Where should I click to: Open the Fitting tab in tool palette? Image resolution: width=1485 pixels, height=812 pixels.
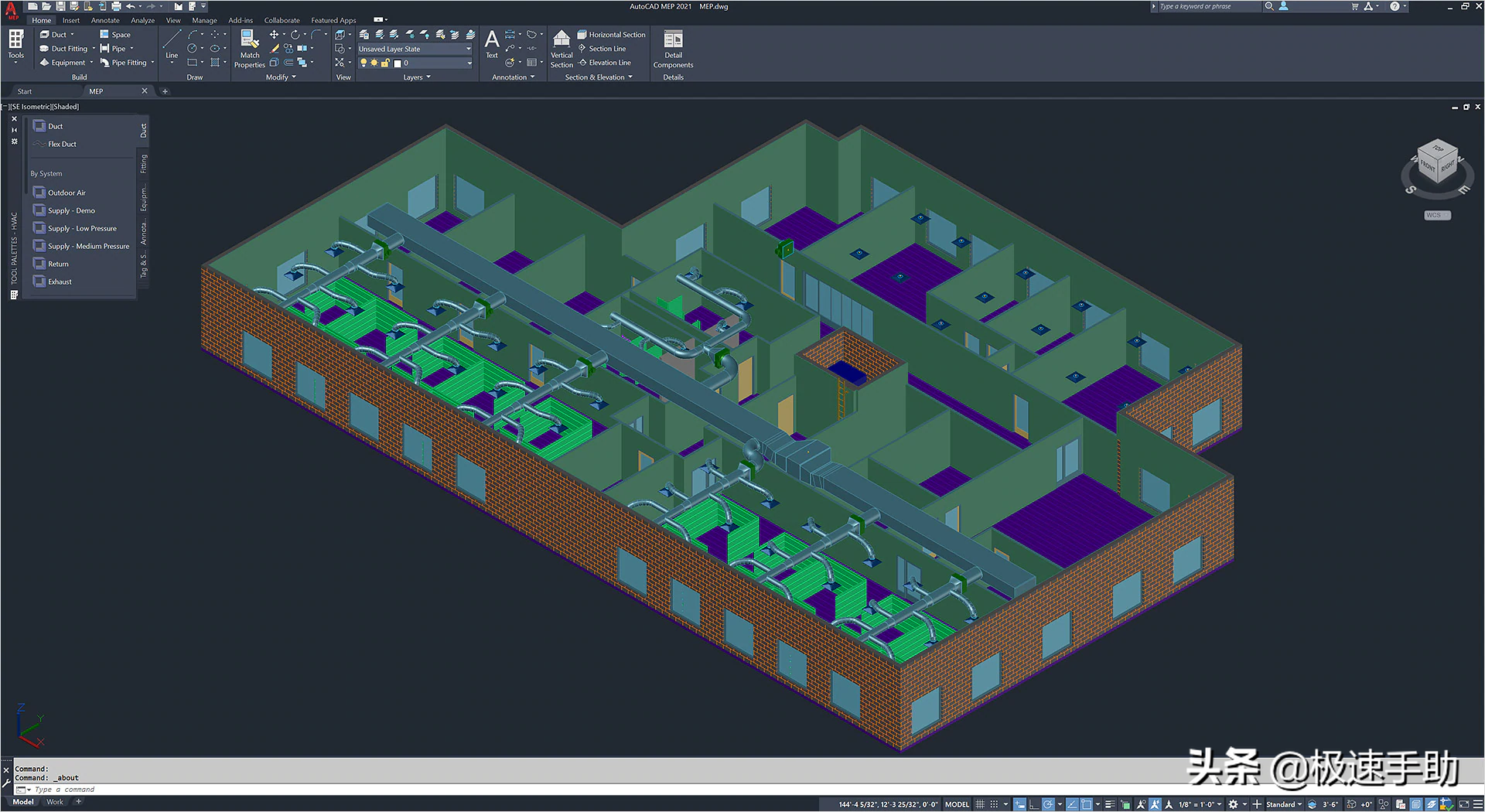144,164
